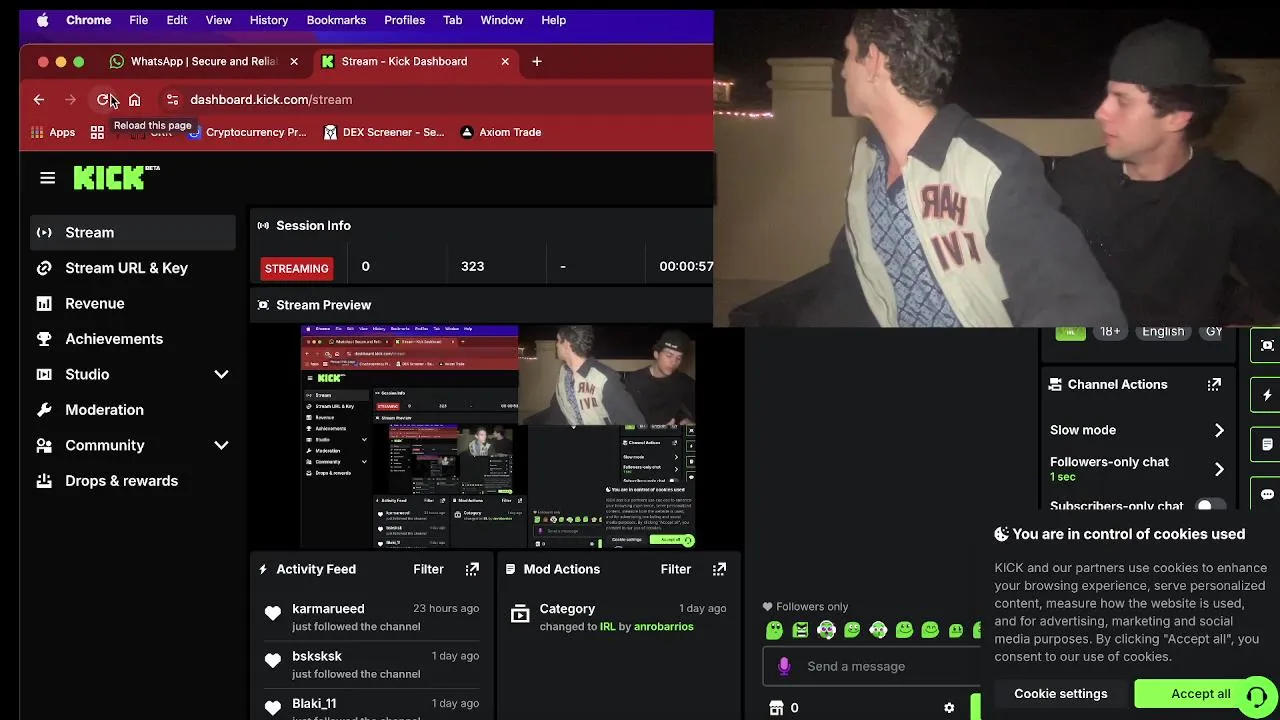Click the Blaki_11 follower entry
The height and width of the screenshot is (720, 1280).
point(371,708)
